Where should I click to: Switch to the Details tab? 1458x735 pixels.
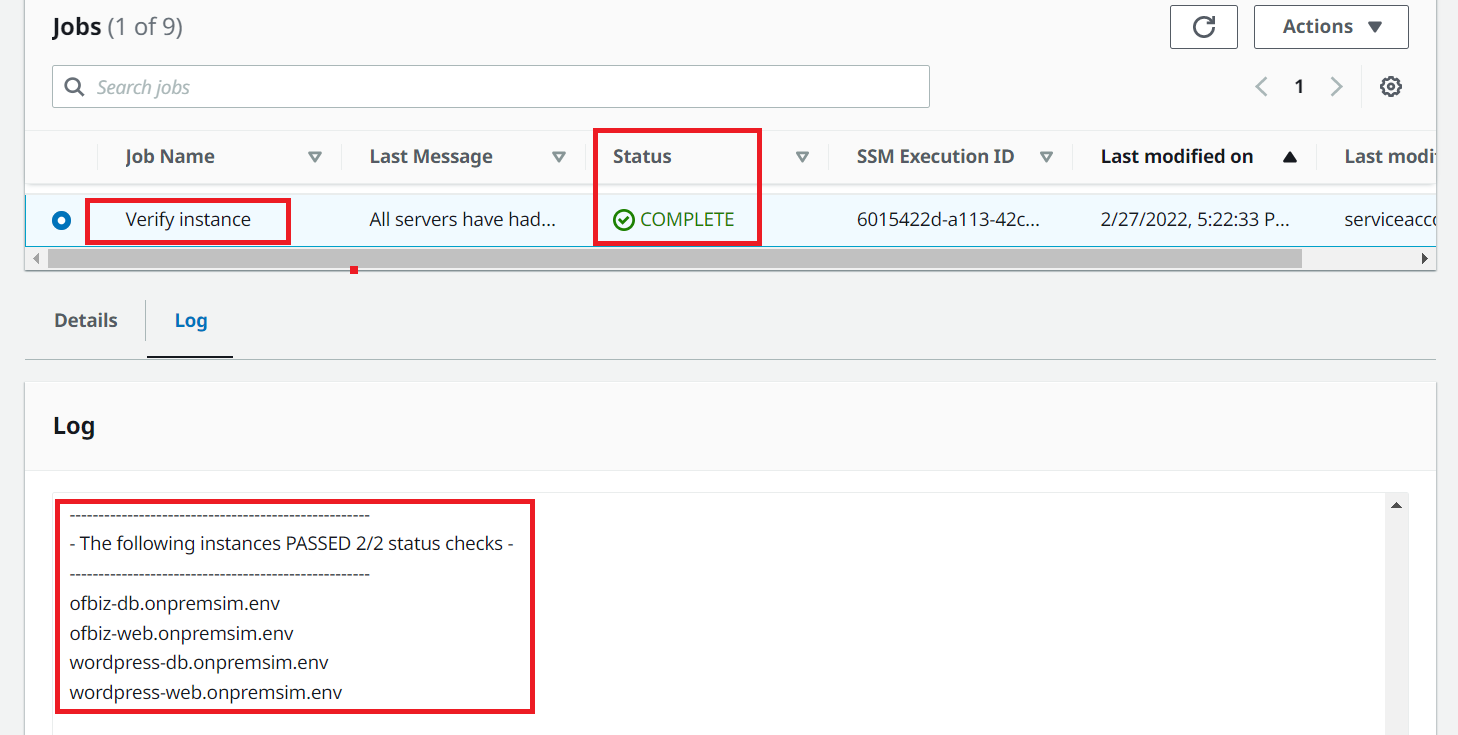[86, 321]
